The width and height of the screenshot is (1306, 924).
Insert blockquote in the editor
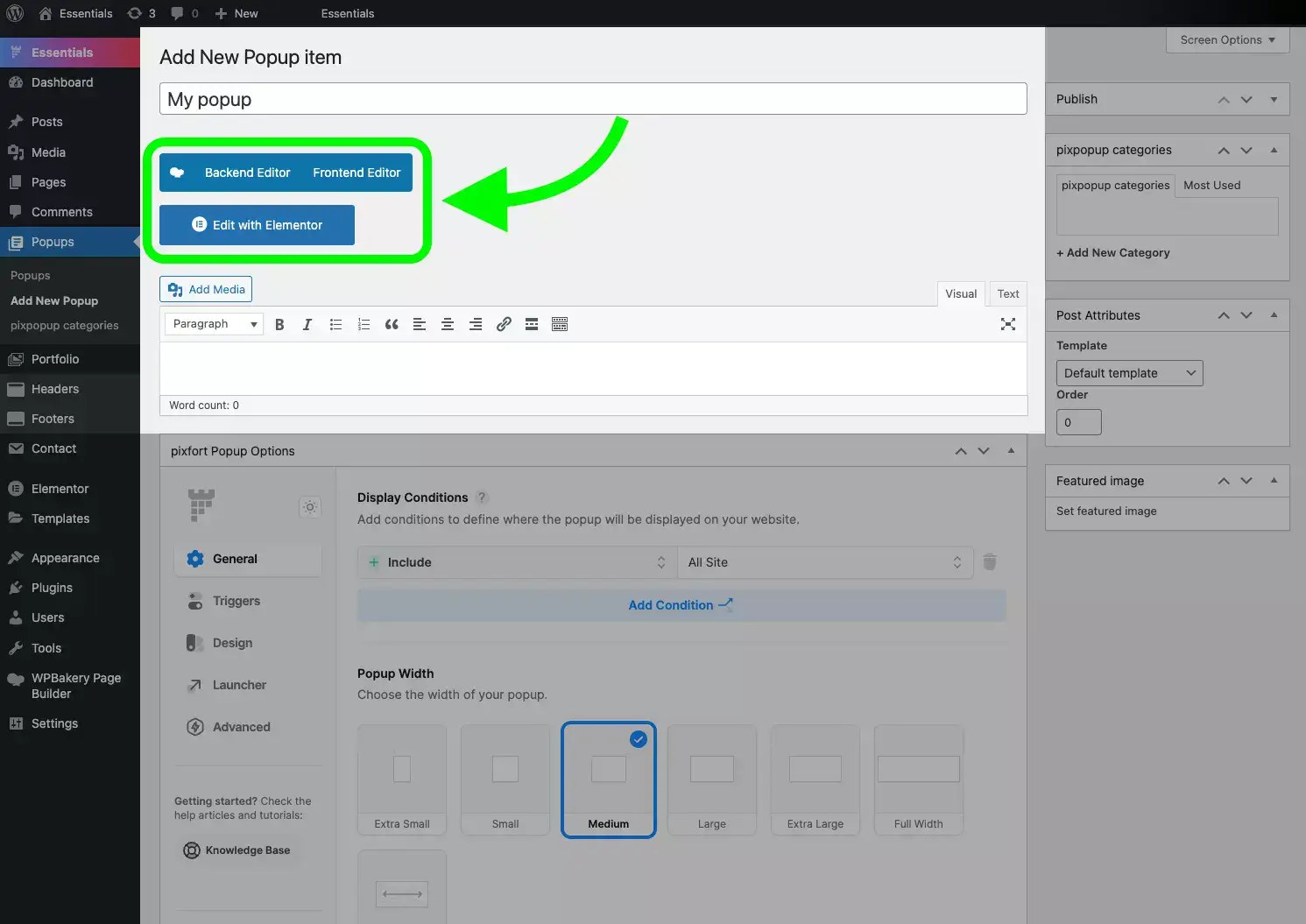pyautogui.click(x=392, y=324)
